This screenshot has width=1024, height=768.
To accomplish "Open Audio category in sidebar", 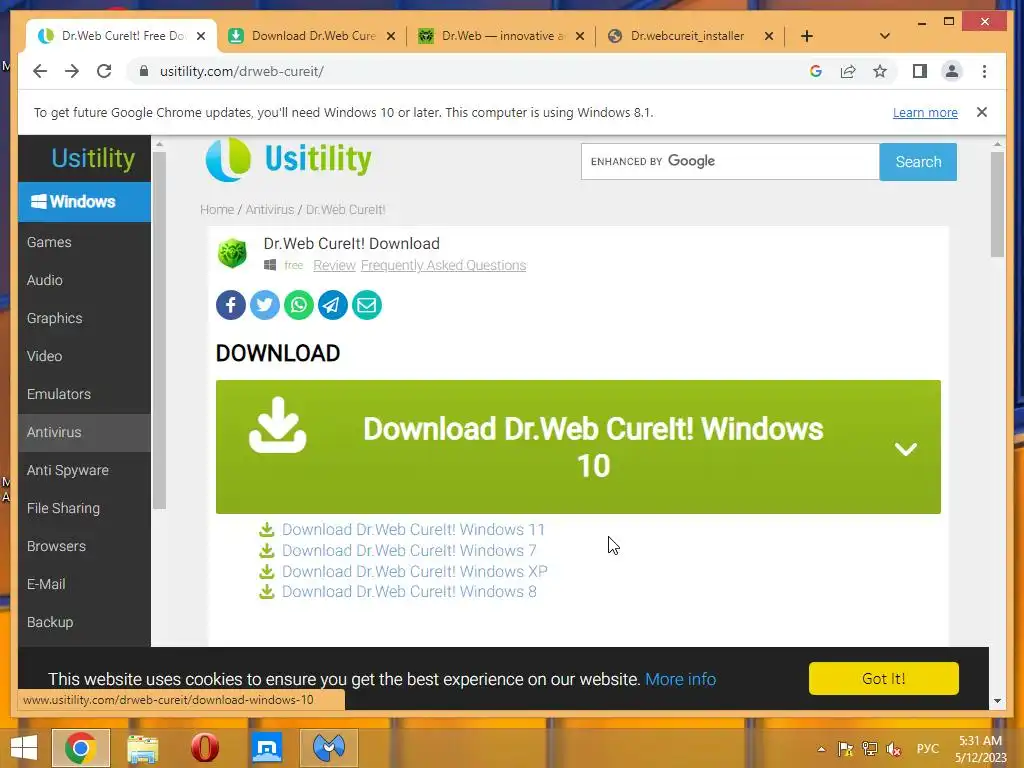I will (84, 280).
